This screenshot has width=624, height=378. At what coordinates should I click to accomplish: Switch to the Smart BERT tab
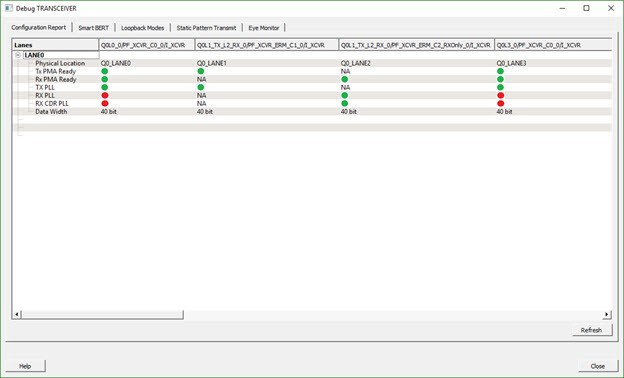point(94,28)
